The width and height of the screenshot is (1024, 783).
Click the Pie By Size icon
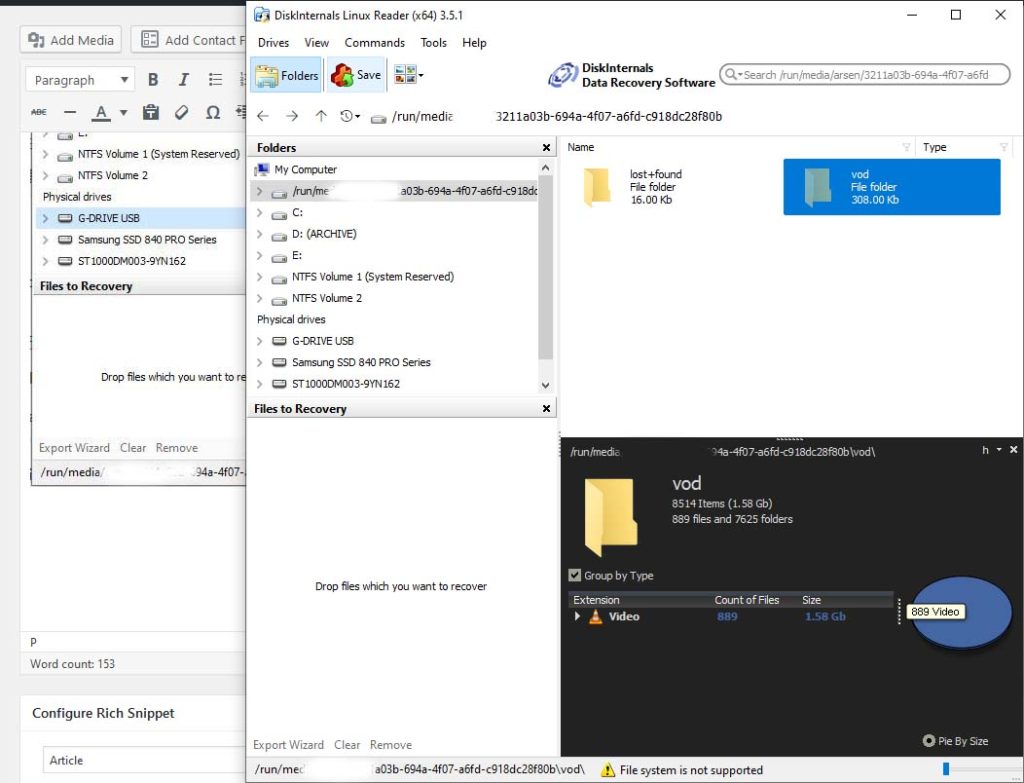pyautogui.click(x=930, y=741)
